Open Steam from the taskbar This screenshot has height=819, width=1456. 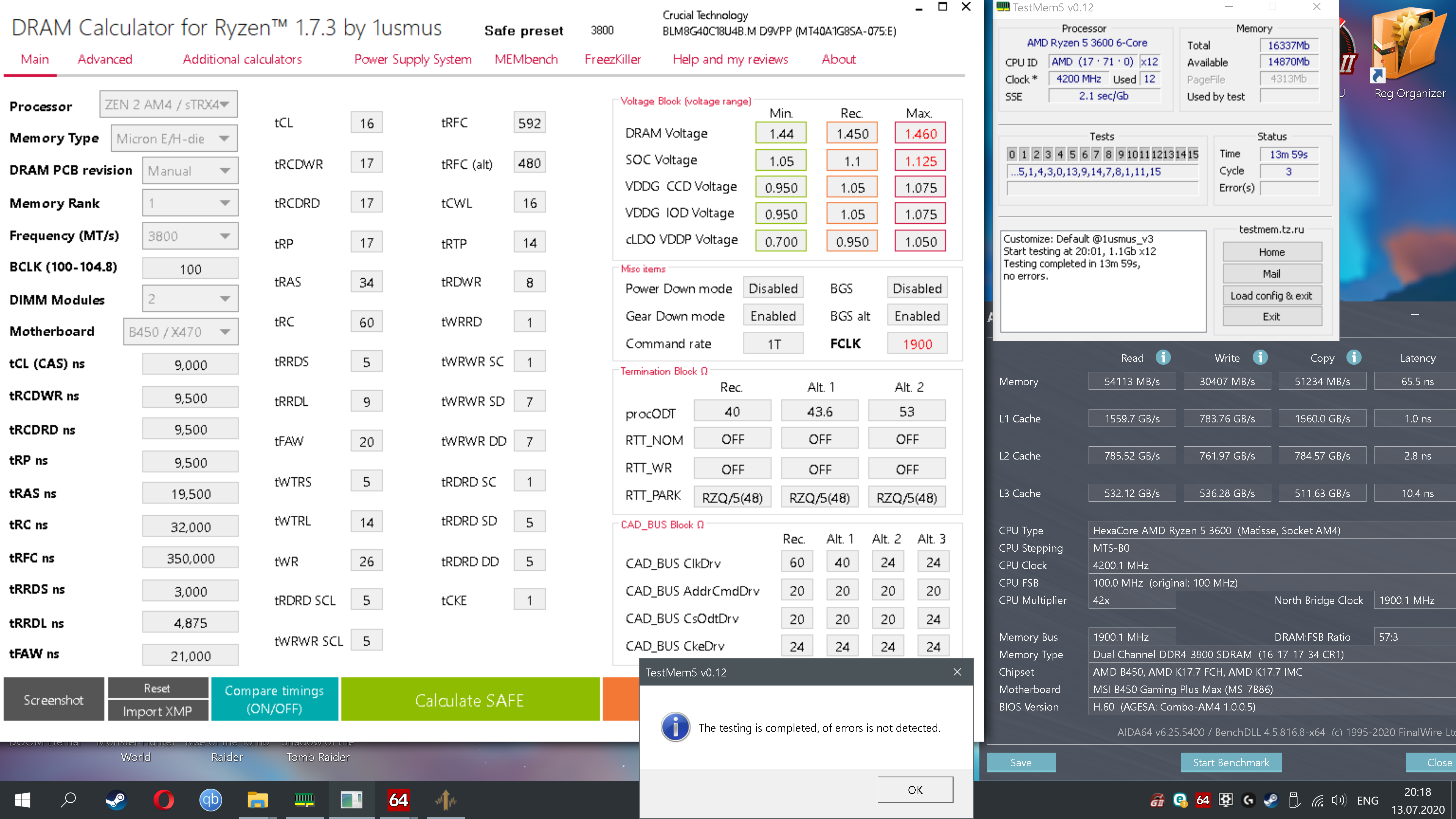[116, 800]
